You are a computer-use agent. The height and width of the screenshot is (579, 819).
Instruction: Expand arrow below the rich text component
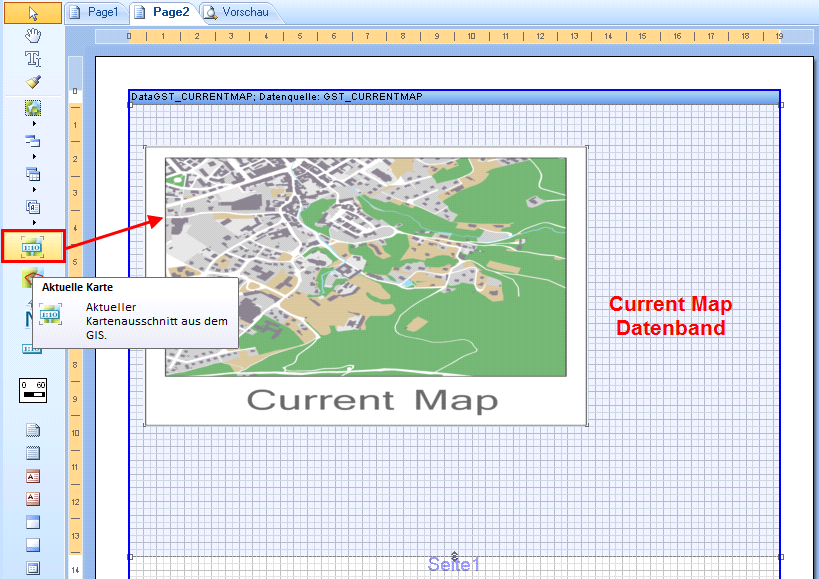point(34,222)
